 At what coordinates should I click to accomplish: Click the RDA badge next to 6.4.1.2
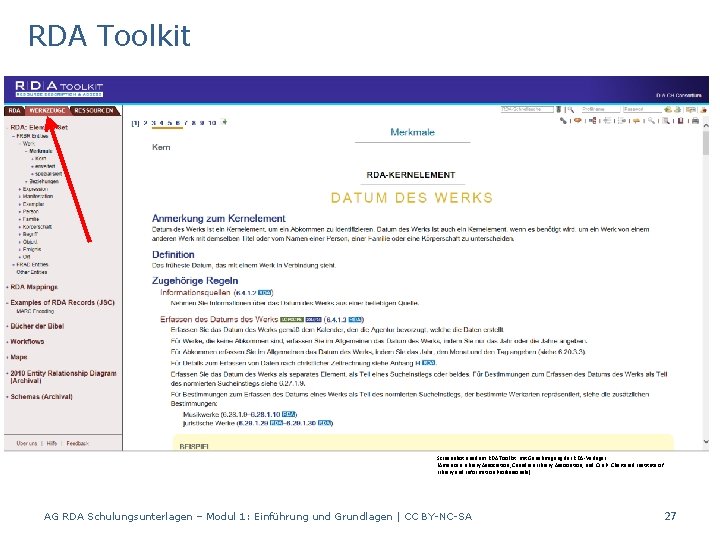coord(264,292)
